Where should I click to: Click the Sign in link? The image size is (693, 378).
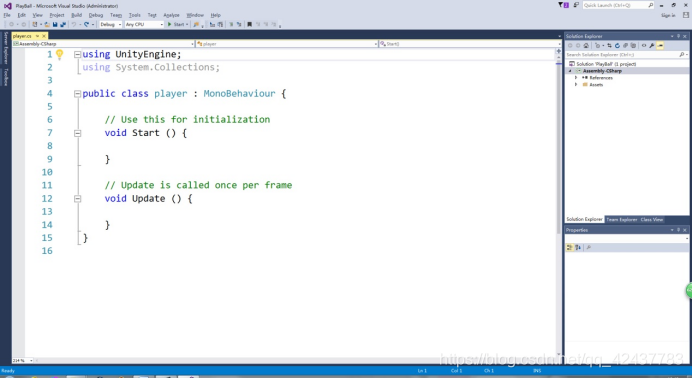[x=668, y=15]
